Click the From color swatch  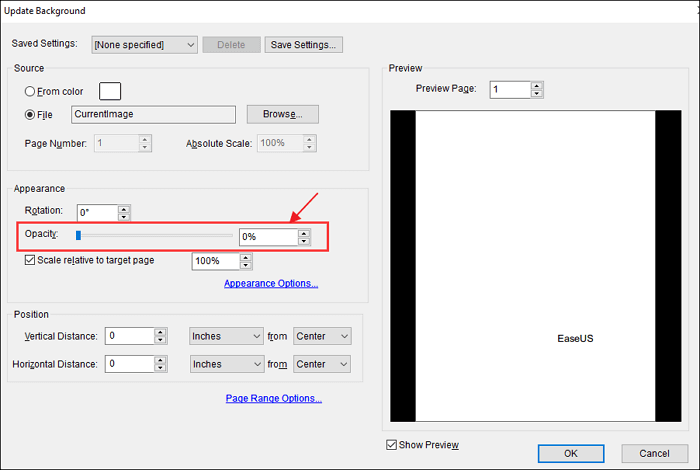pyautogui.click(x=110, y=91)
